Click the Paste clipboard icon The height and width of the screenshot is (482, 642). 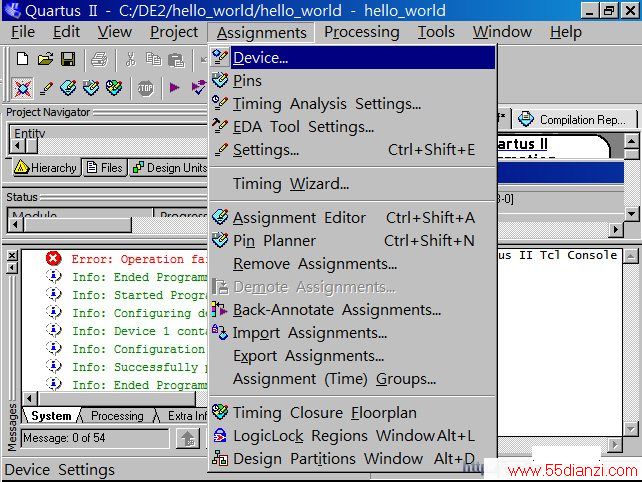coord(176,60)
